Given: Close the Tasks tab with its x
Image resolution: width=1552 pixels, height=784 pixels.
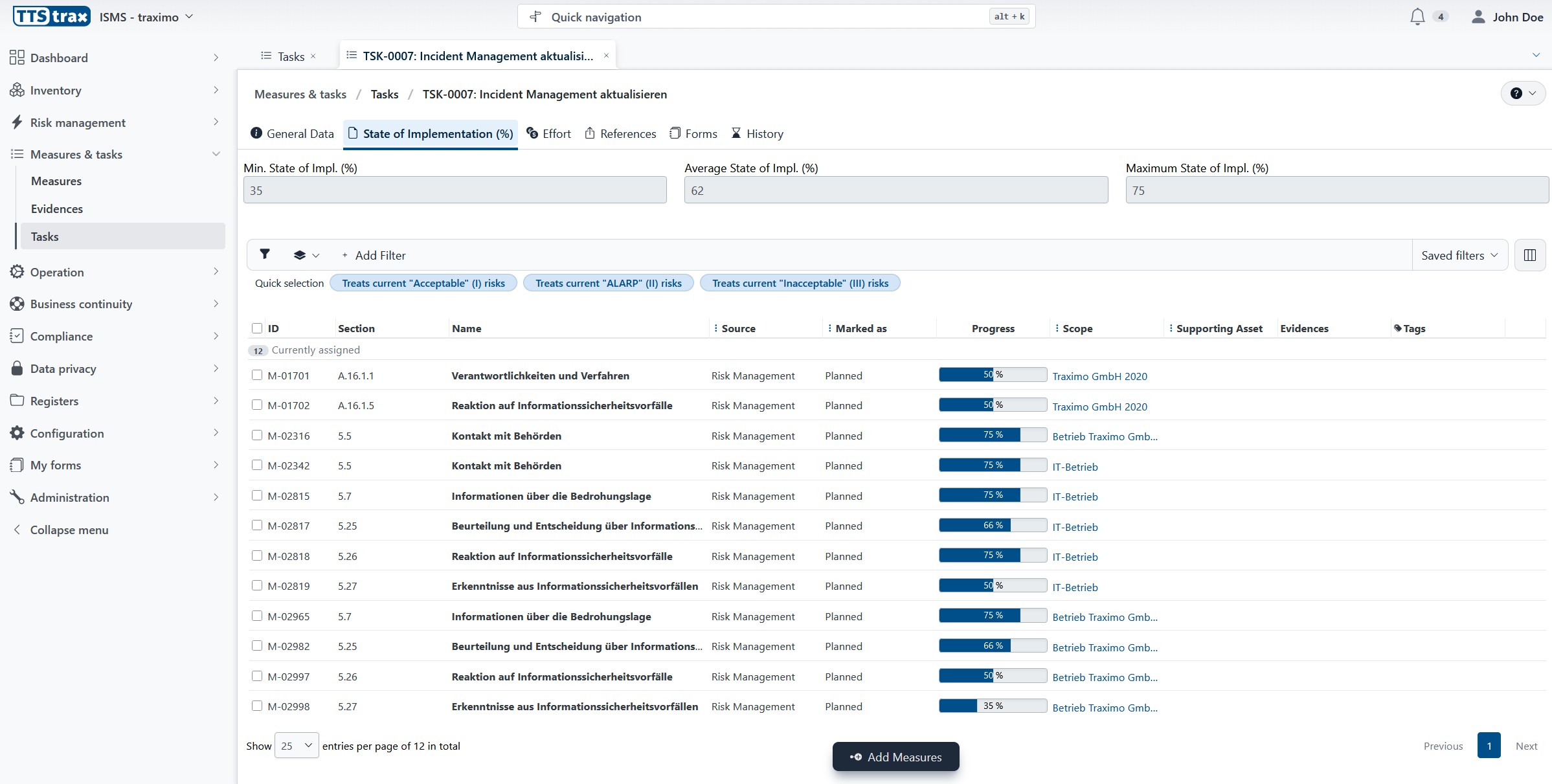Looking at the screenshot, I should 313,56.
